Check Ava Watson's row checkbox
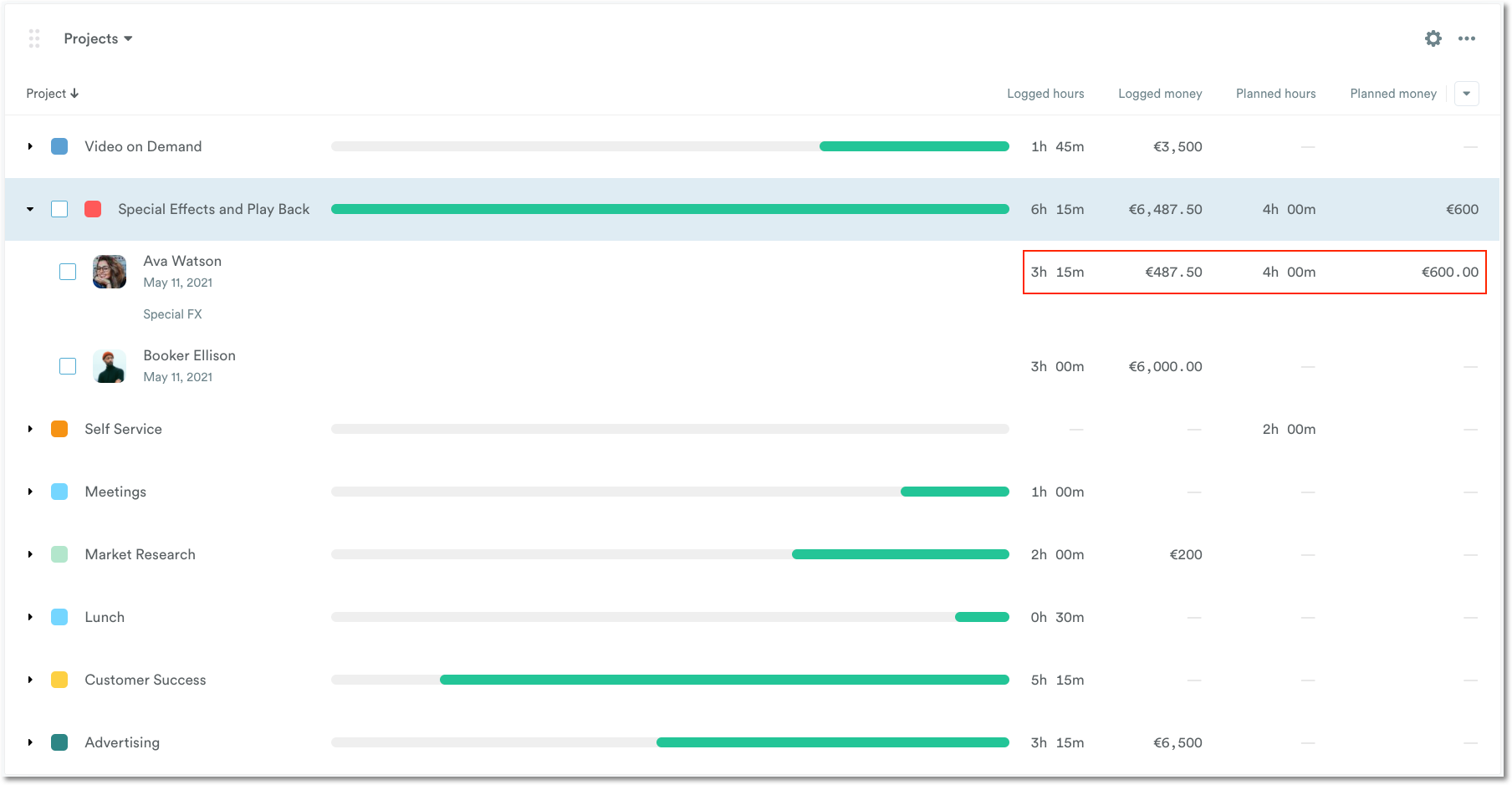 pos(67,272)
